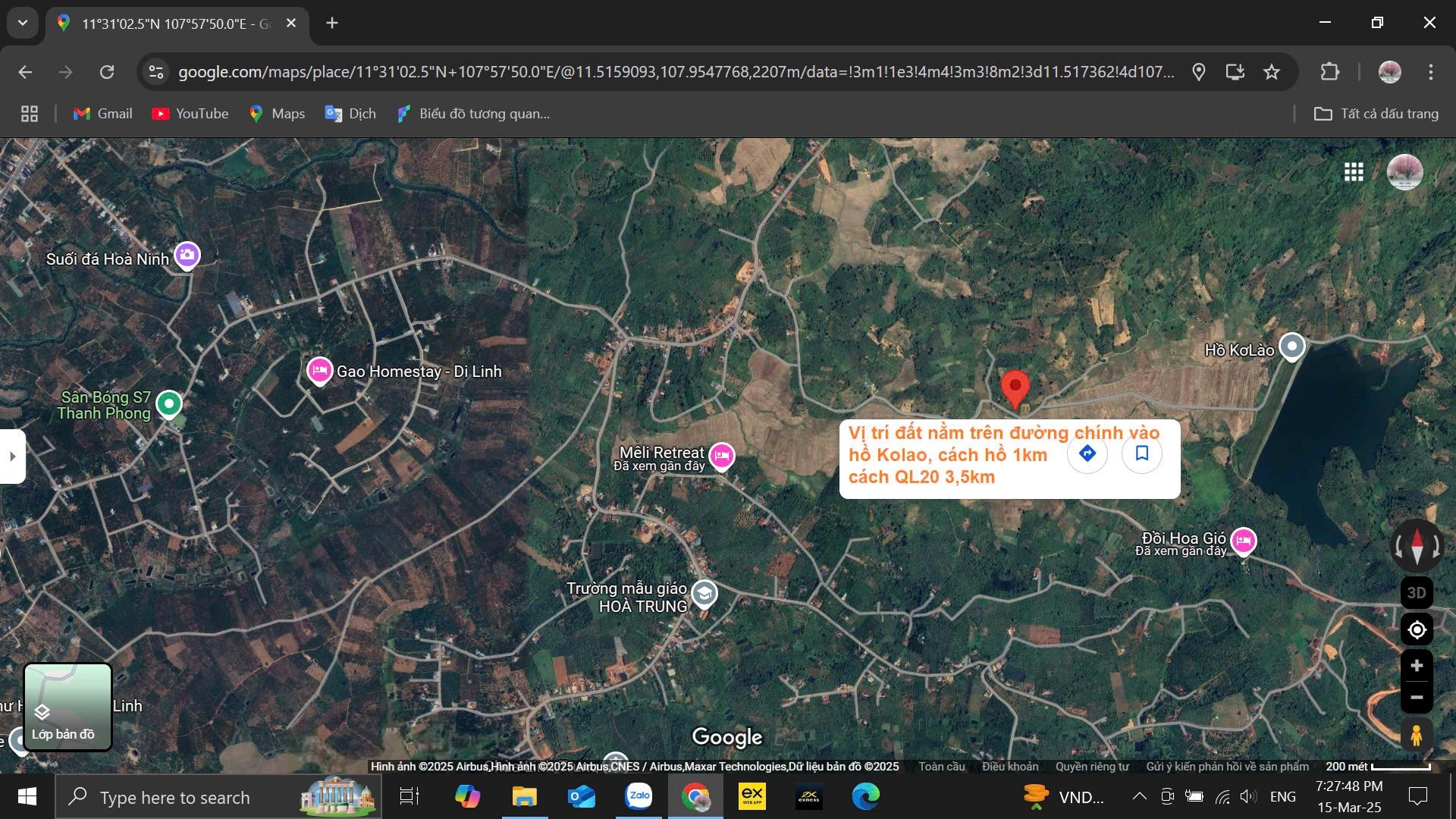Image resolution: width=1456 pixels, height=819 pixels.
Task: Click the Mêli Retreat hotel marker
Action: pyautogui.click(x=721, y=456)
